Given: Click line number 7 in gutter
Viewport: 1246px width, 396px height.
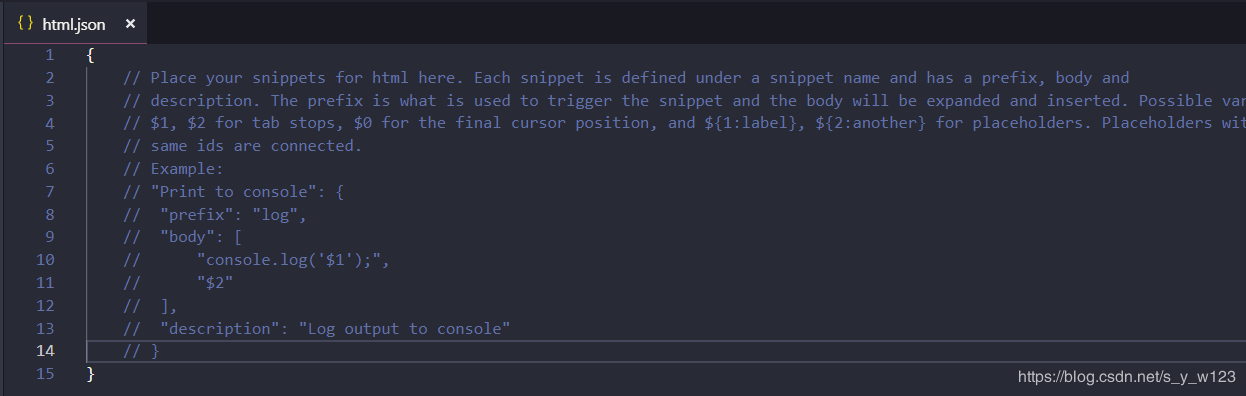Looking at the screenshot, I should click(x=50, y=191).
